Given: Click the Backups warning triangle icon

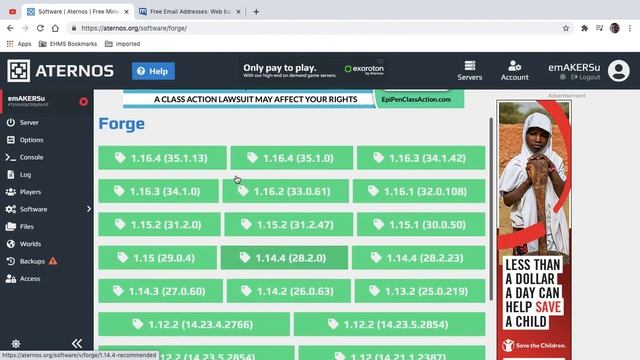Looking at the screenshot, I should 53,261.
